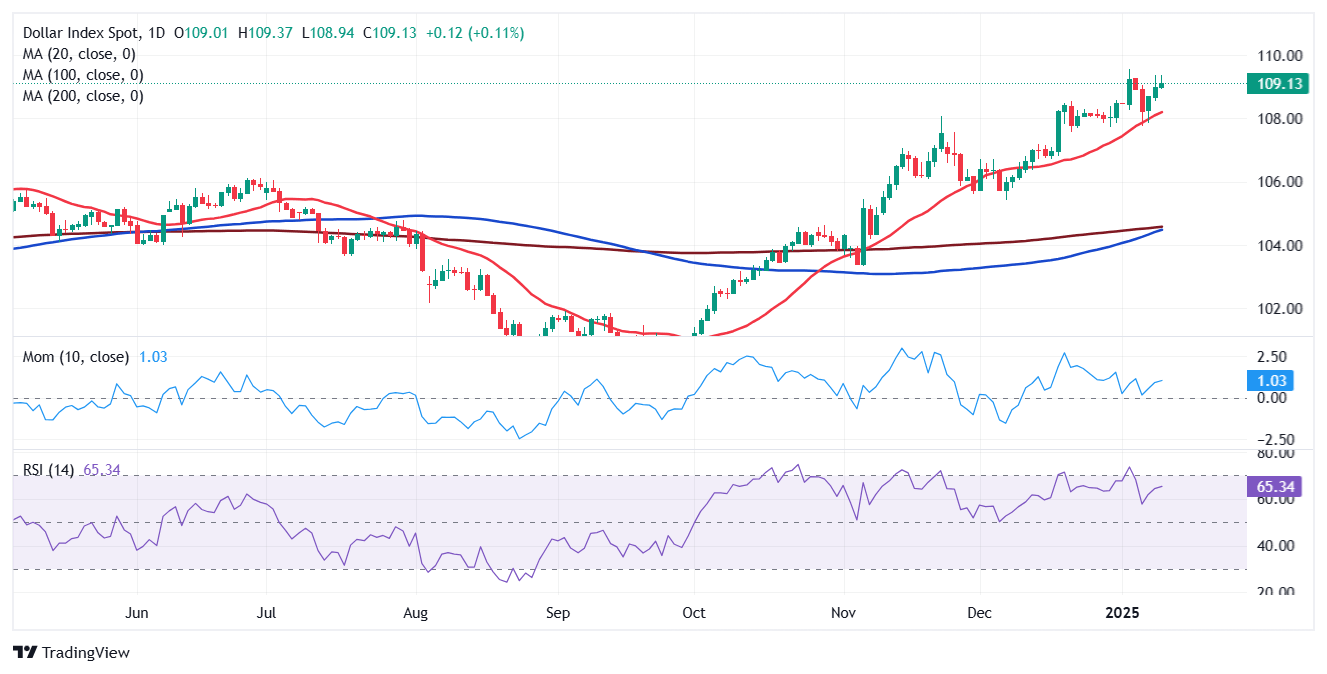
Task: Click the Oct label on time axis
Action: (692, 612)
